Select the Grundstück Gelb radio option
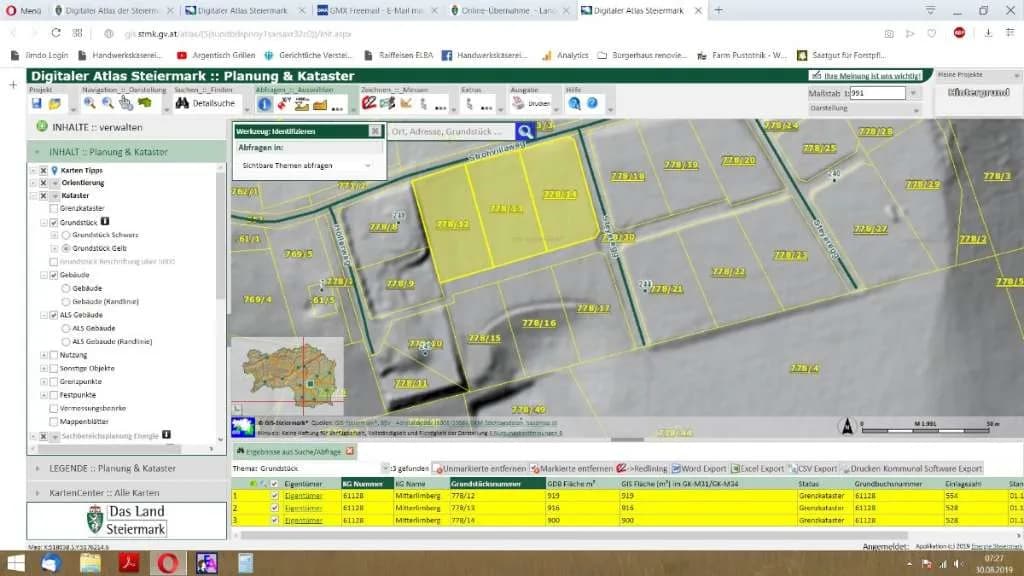 66,248
